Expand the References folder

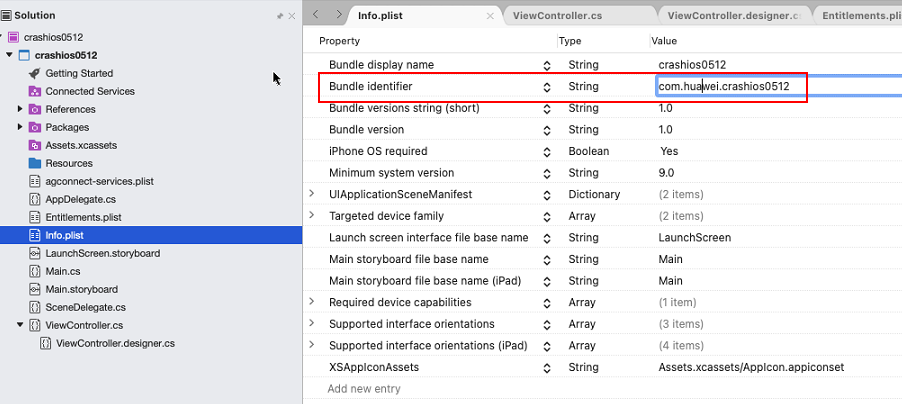[x=20, y=109]
